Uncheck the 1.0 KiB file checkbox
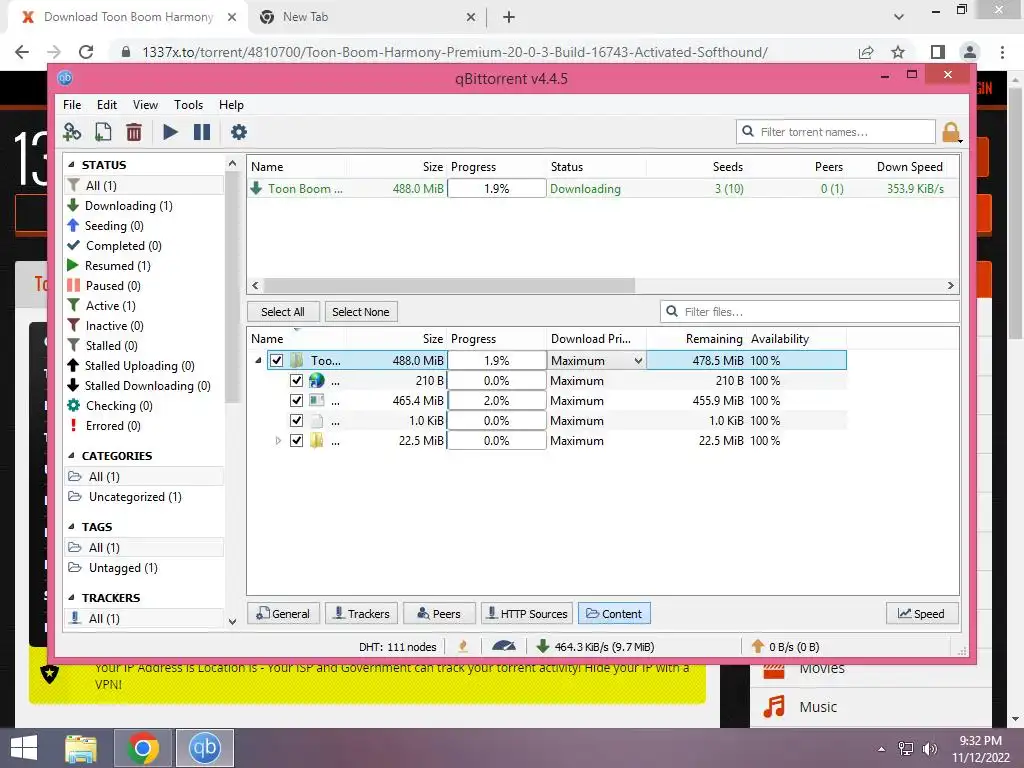 point(296,421)
